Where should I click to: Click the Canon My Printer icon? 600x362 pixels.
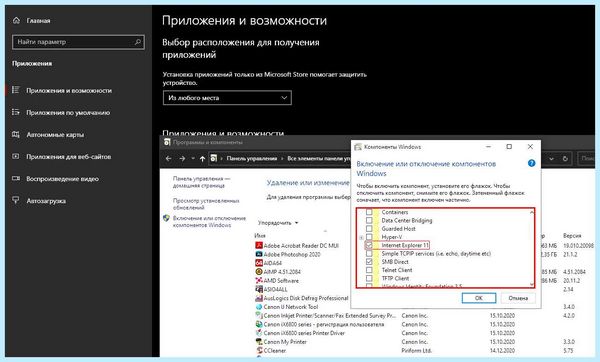tap(259, 342)
